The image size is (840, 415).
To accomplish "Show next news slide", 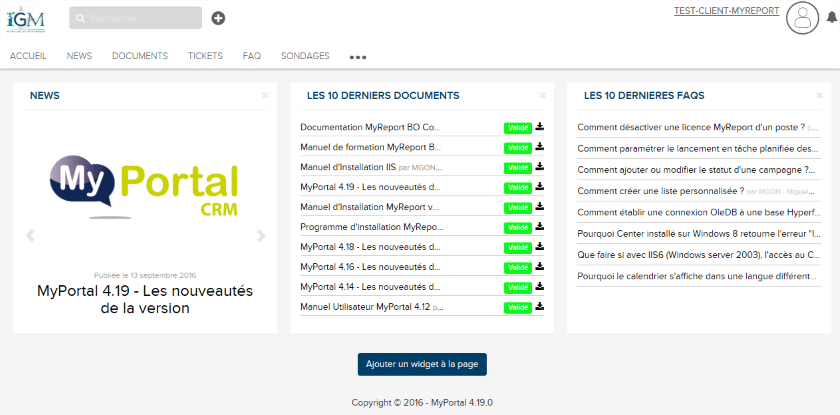I will pos(261,235).
